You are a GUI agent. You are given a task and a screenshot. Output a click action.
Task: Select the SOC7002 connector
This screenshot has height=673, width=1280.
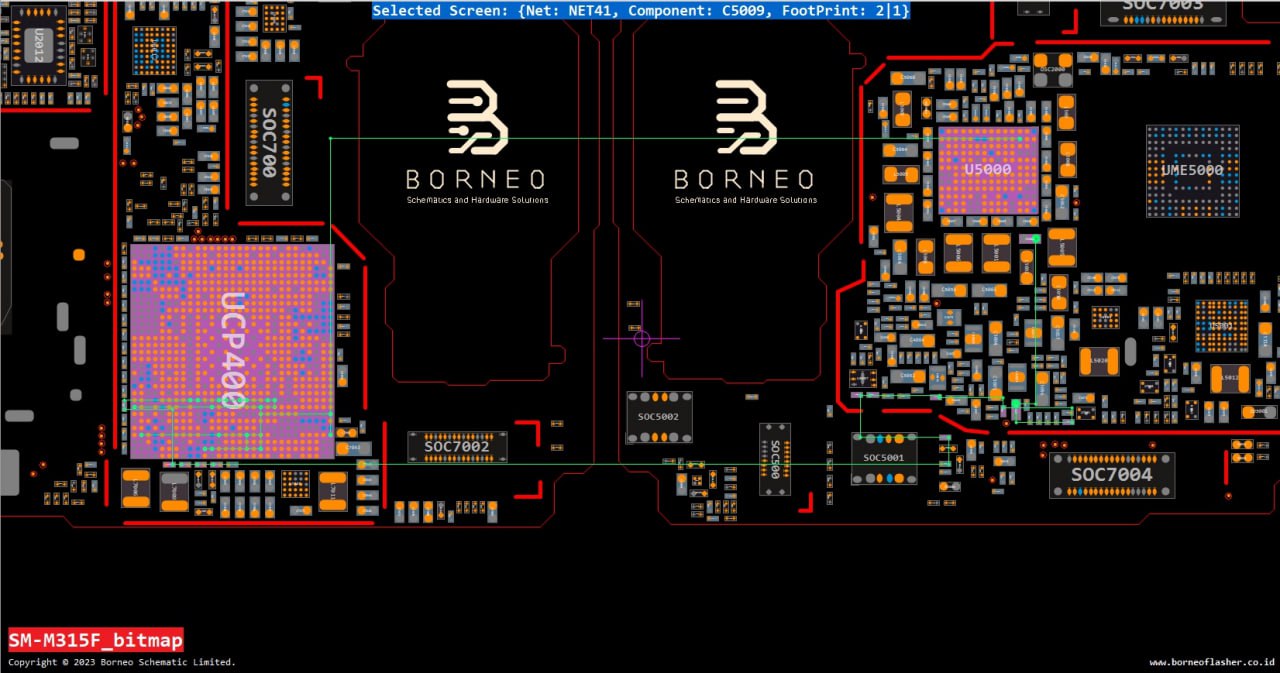(x=457, y=446)
